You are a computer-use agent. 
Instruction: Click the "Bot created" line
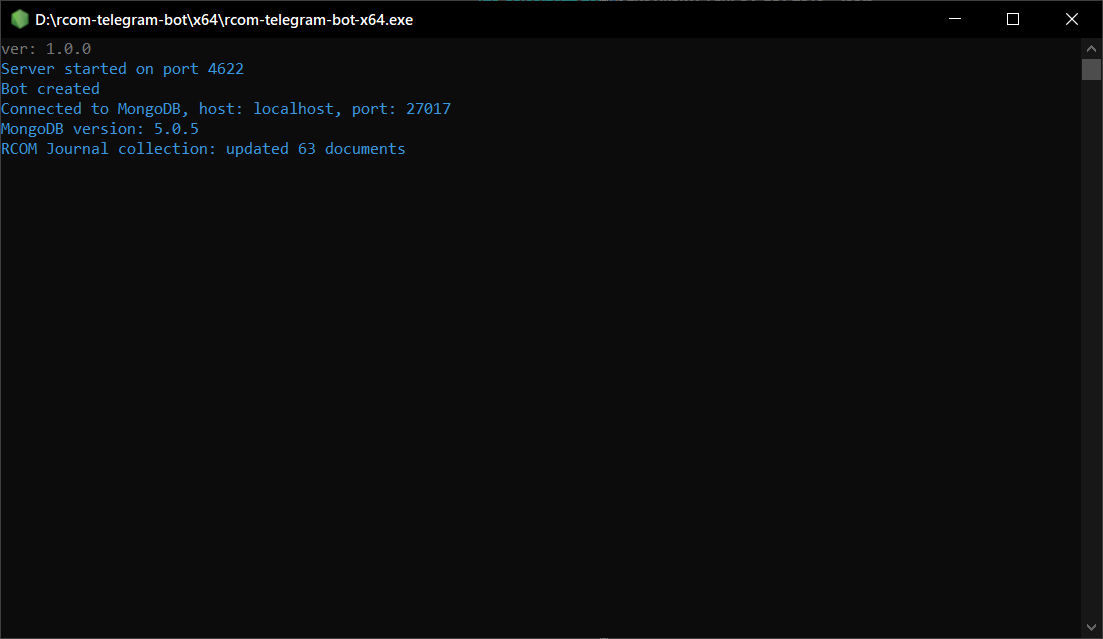(x=51, y=89)
